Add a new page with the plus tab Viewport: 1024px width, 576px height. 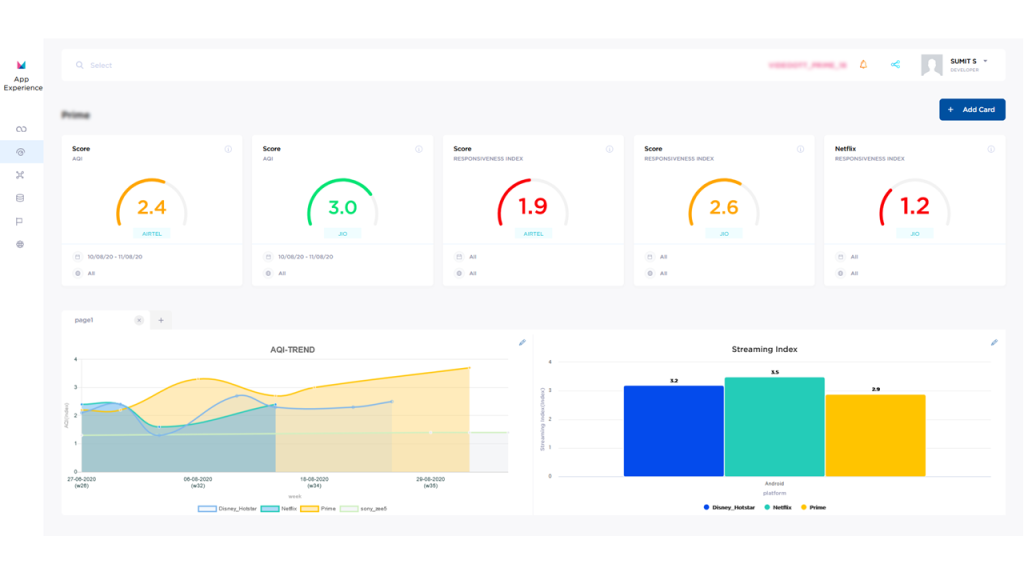(x=161, y=320)
